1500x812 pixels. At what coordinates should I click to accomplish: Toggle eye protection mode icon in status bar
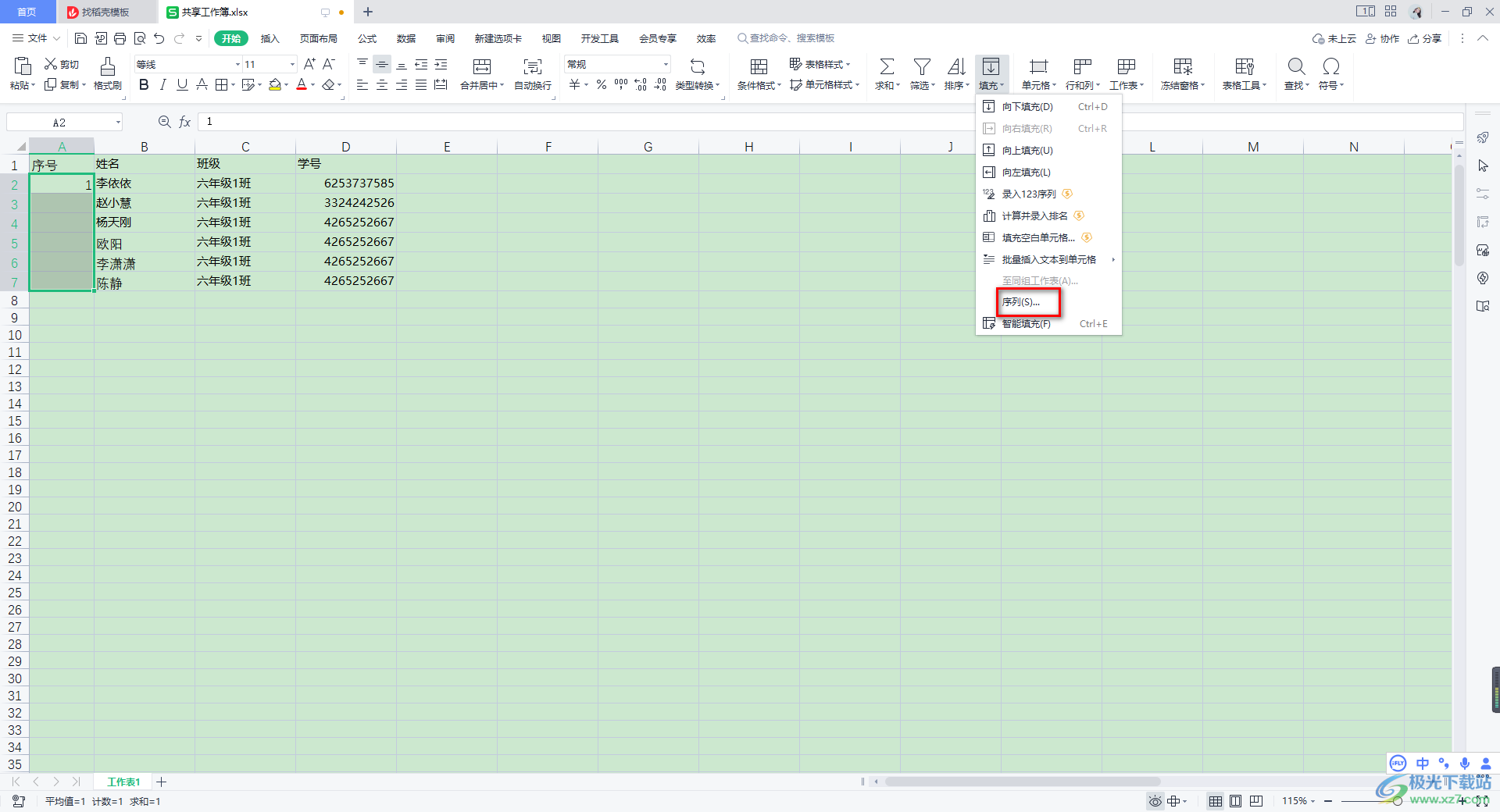pyautogui.click(x=1155, y=801)
